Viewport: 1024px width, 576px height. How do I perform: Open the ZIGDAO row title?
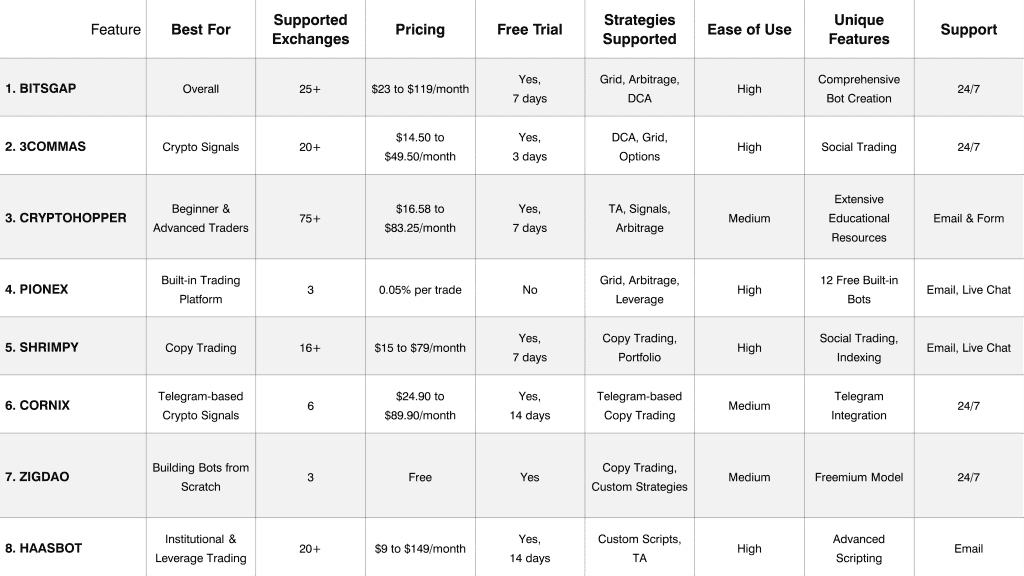[38, 477]
